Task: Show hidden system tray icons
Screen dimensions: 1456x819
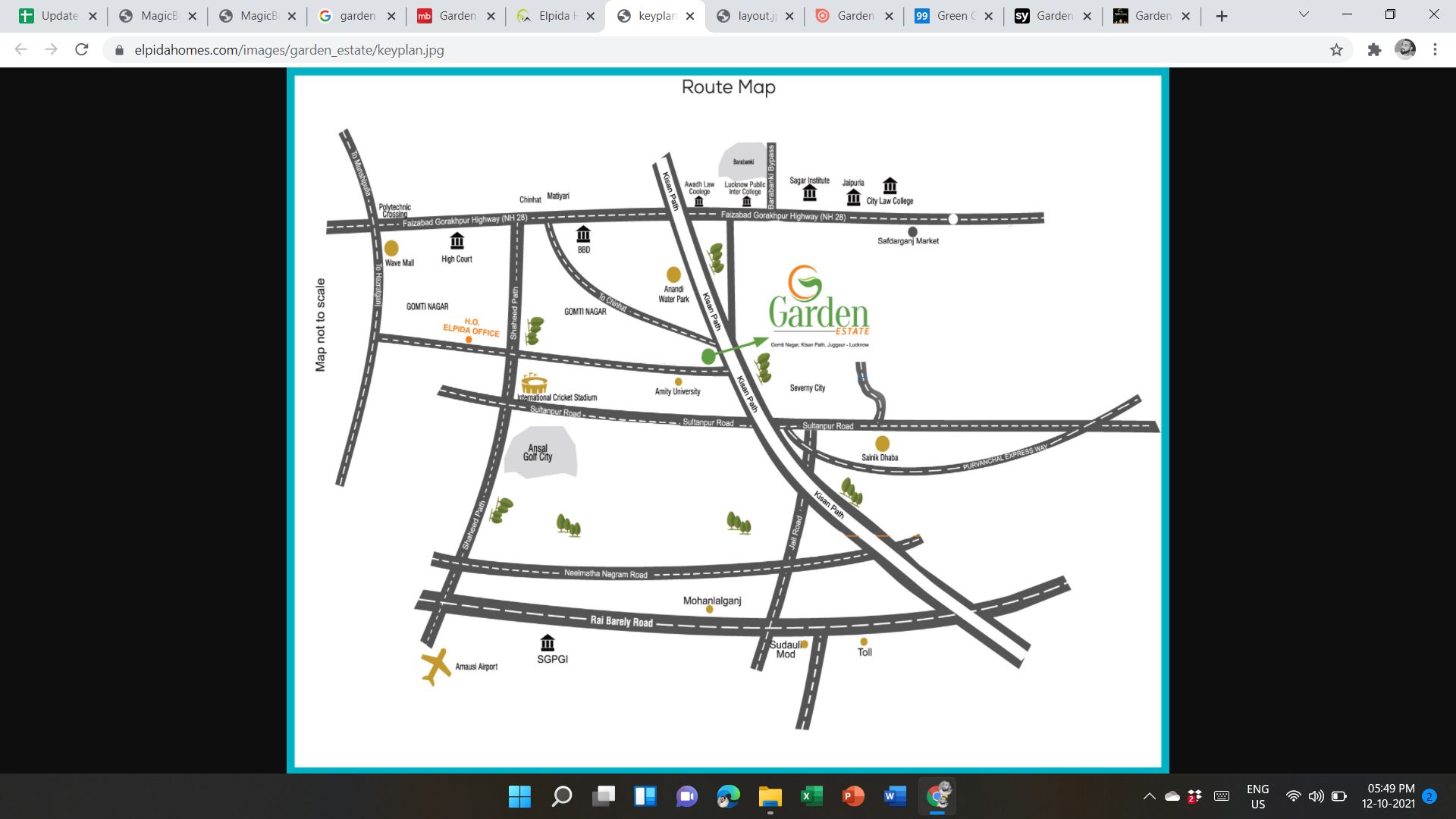Action: coord(1149,796)
